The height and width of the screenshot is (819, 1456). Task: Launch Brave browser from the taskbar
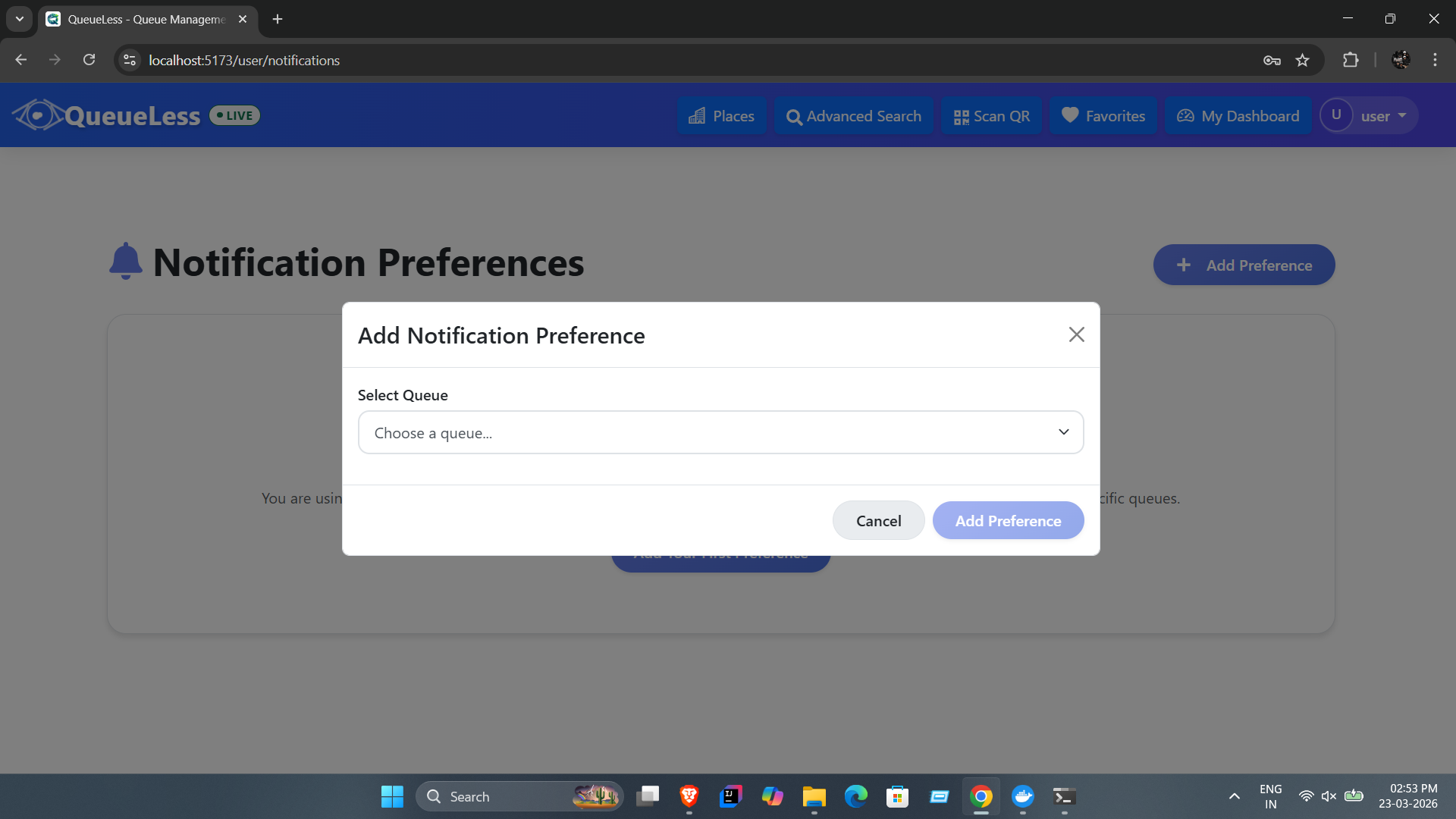(x=689, y=796)
